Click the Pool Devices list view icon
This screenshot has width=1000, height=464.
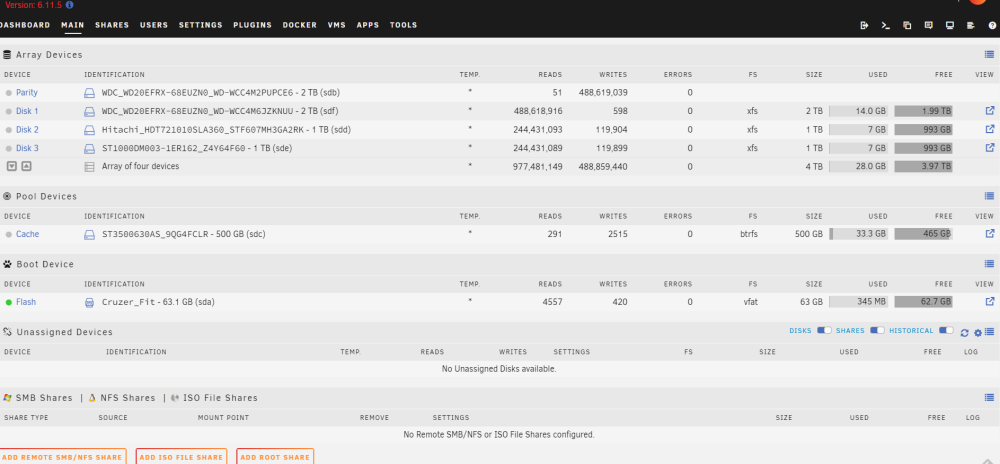pyautogui.click(x=989, y=196)
